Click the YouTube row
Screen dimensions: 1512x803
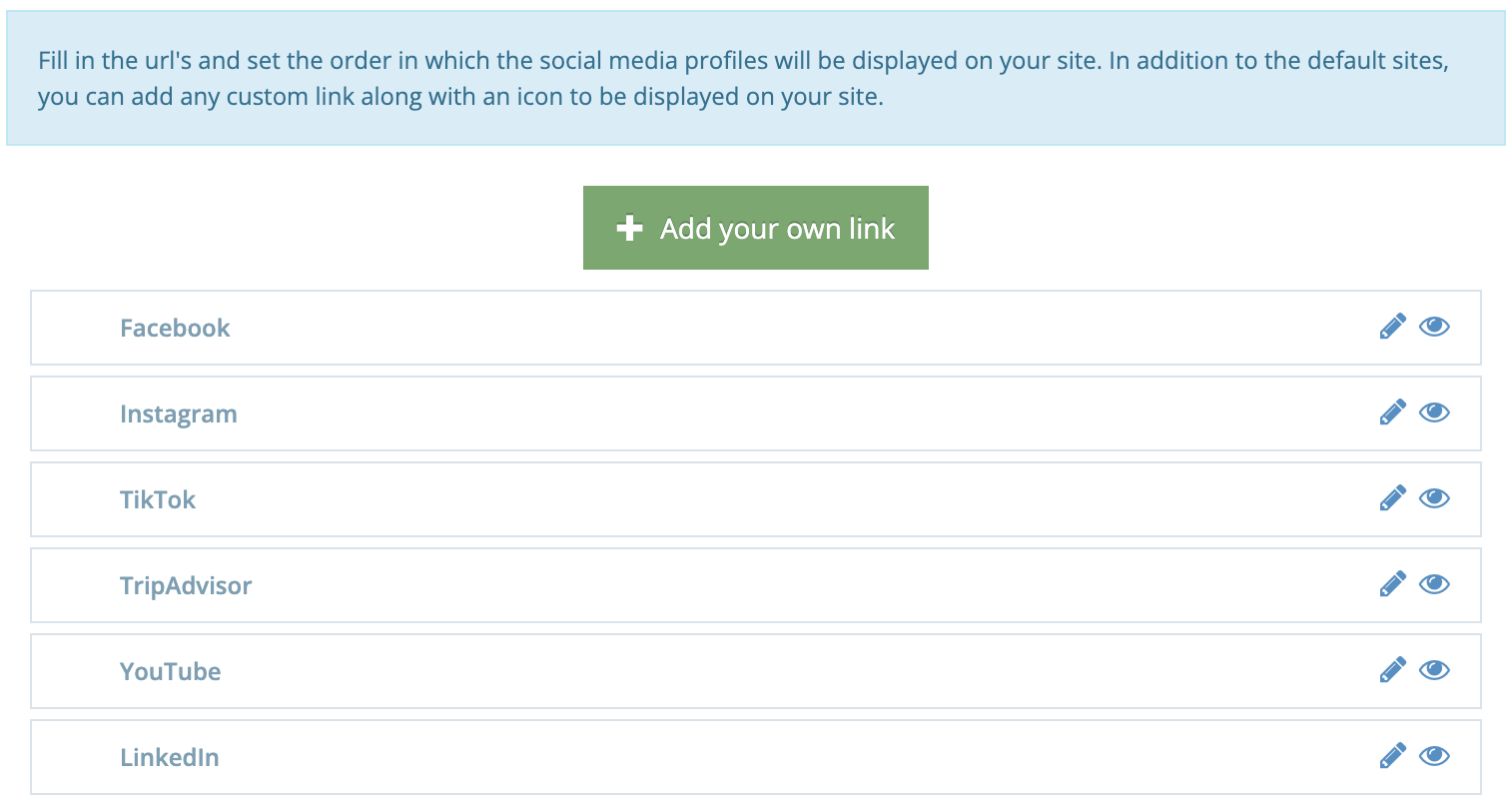(x=170, y=671)
